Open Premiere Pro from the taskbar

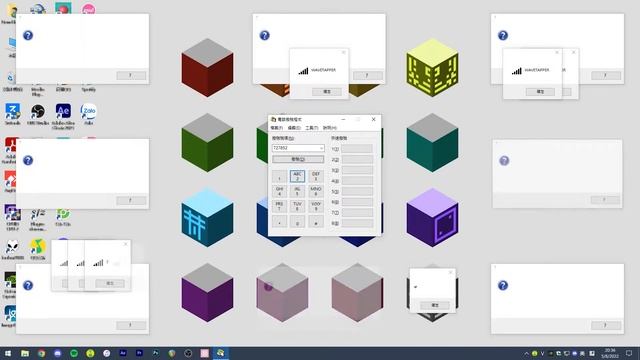(x=139, y=353)
